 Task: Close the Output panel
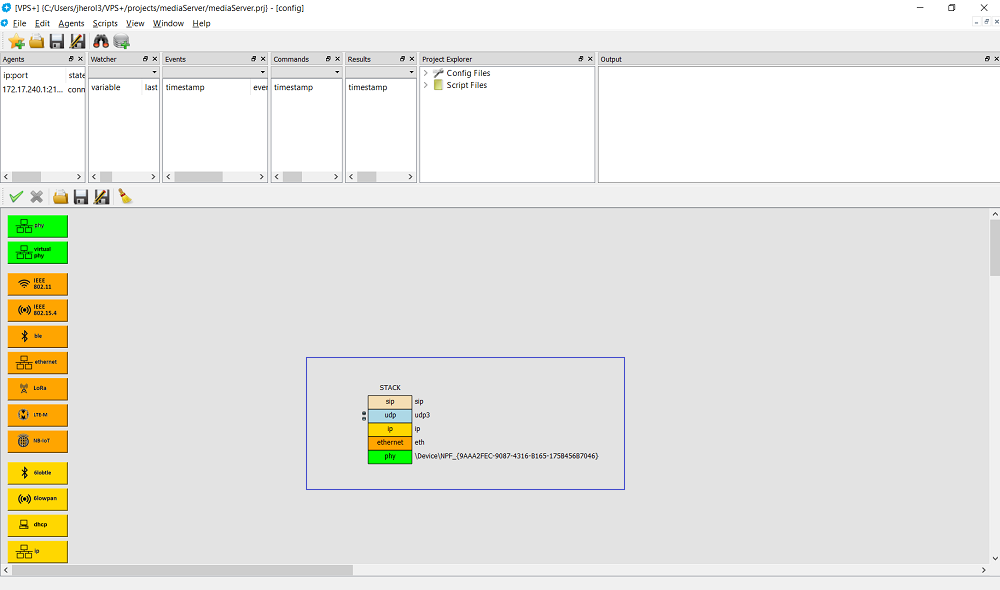995,59
